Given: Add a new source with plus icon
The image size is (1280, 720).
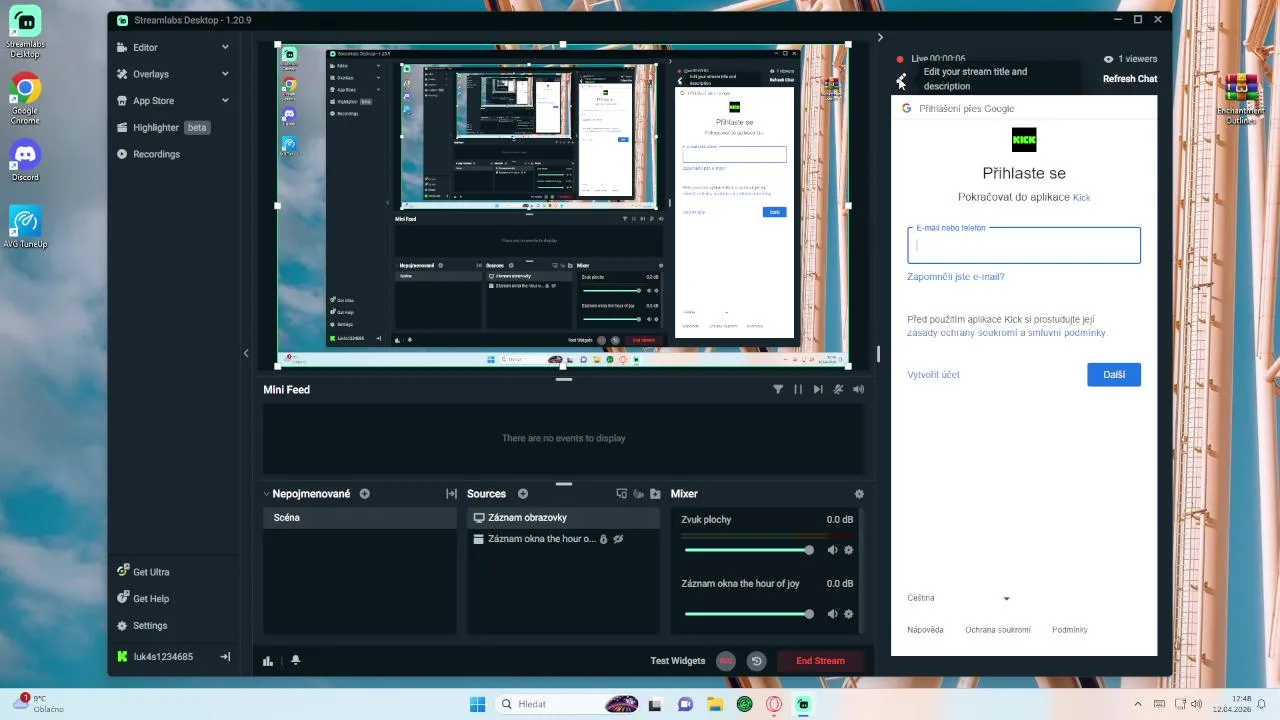Looking at the screenshot, I should coord(523,494).
